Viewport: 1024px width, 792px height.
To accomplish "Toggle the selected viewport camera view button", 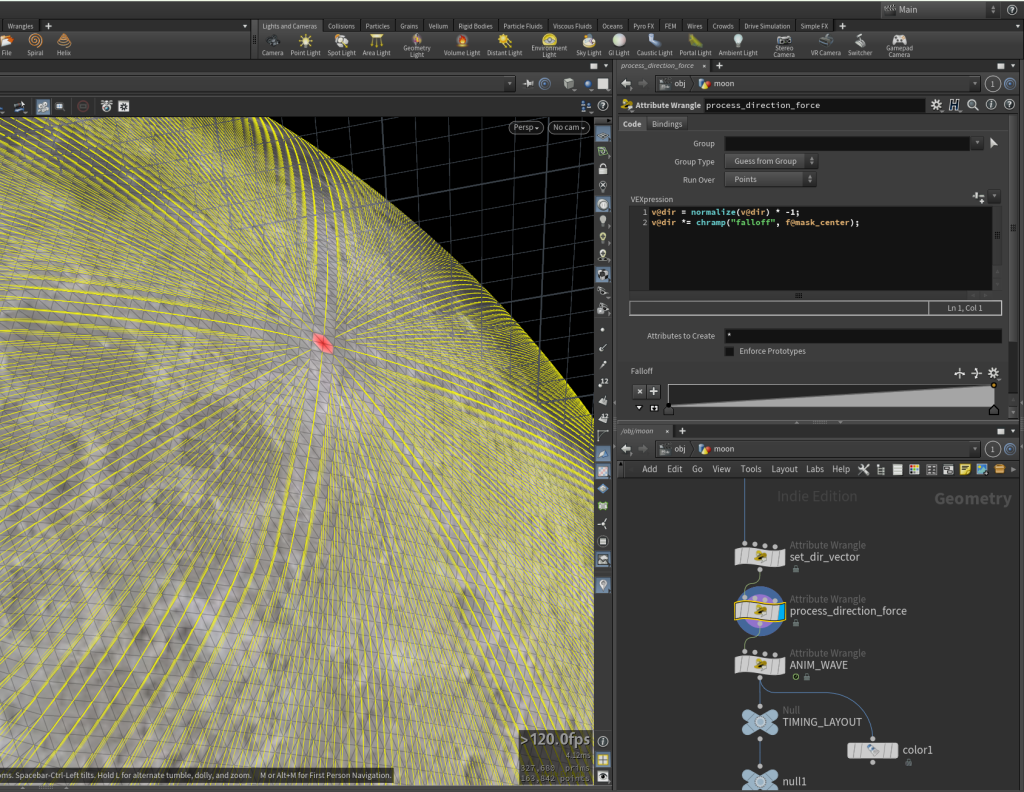I will point(43,106).
